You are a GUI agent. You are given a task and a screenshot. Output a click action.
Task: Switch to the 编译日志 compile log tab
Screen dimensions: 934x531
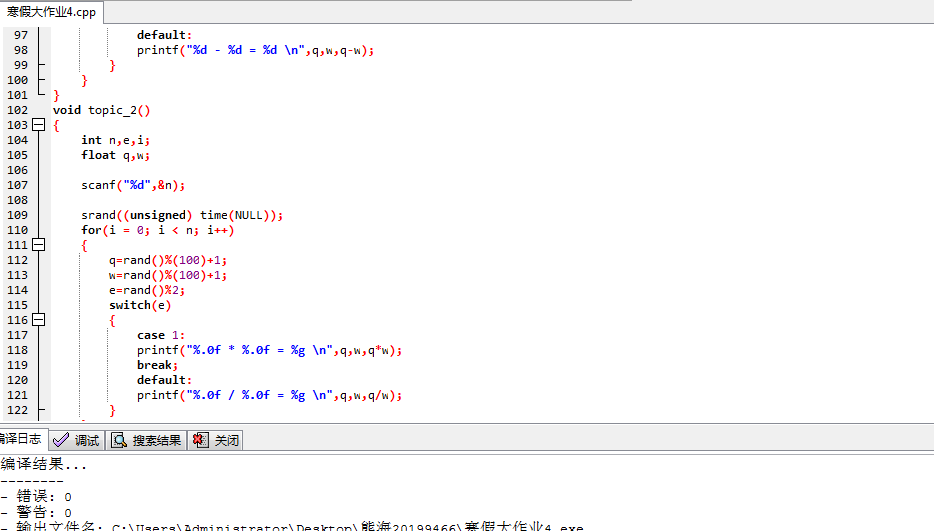point(22,439)
